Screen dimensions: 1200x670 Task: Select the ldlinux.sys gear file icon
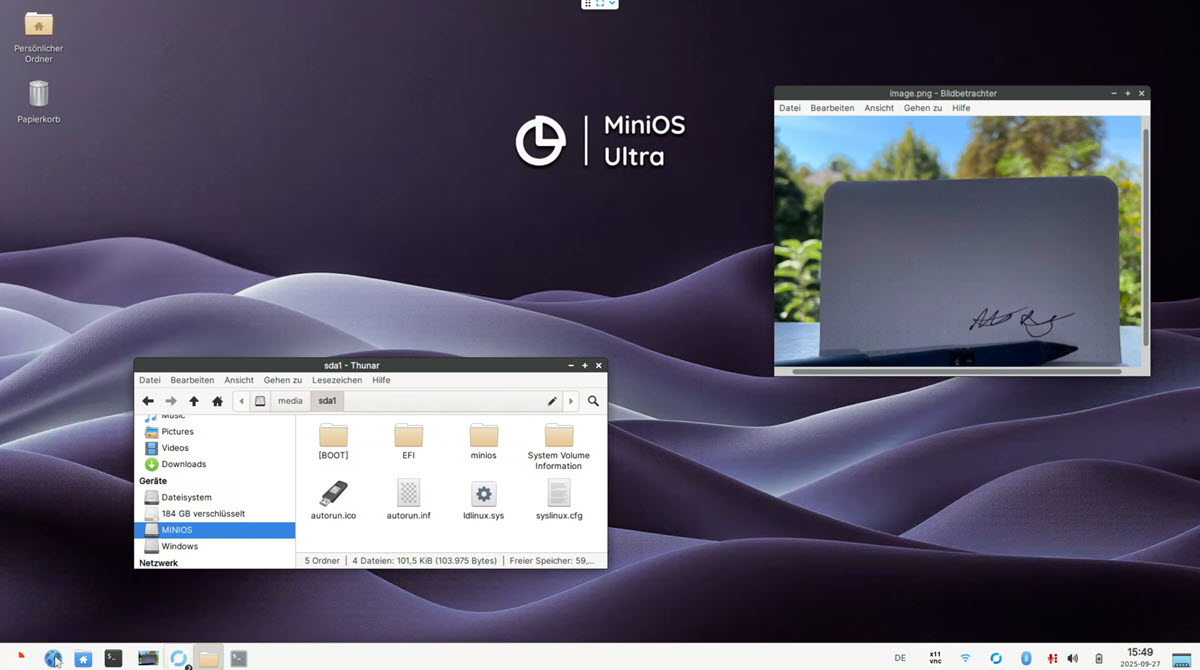tap(483, 493)
